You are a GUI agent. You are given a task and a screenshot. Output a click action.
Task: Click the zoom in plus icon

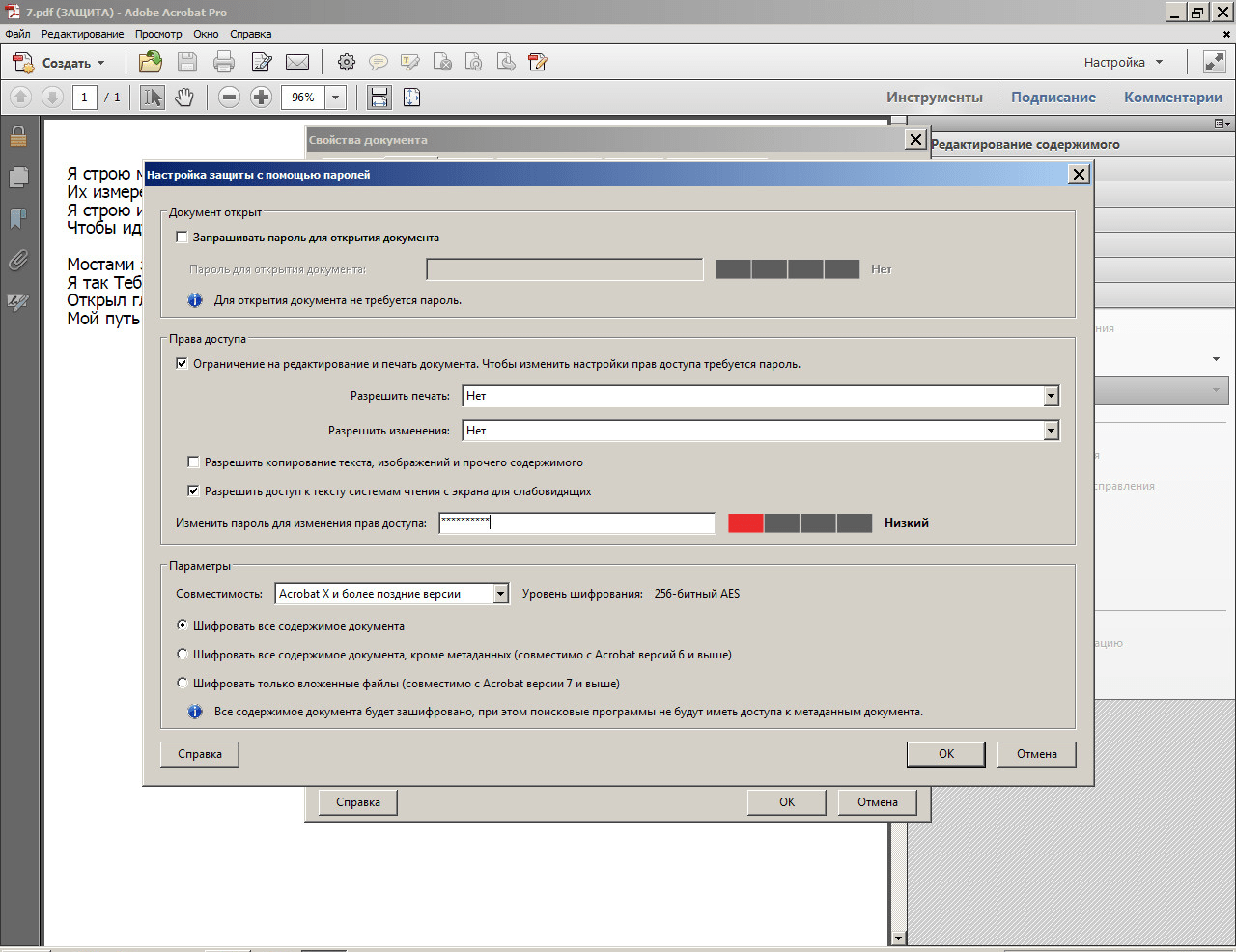click(x=261, y=98)
